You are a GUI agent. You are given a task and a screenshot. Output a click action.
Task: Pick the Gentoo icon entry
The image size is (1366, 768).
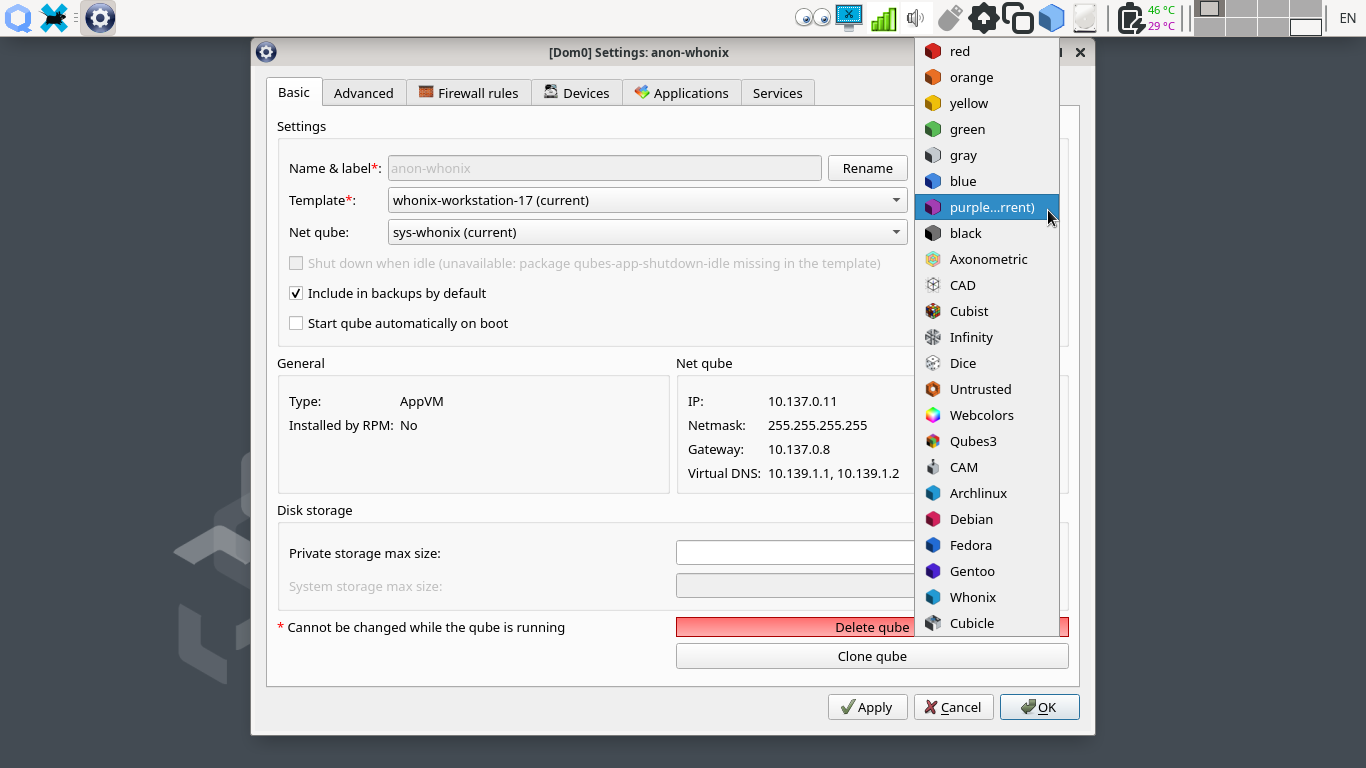pyautogui.click(x=987, y=571)
